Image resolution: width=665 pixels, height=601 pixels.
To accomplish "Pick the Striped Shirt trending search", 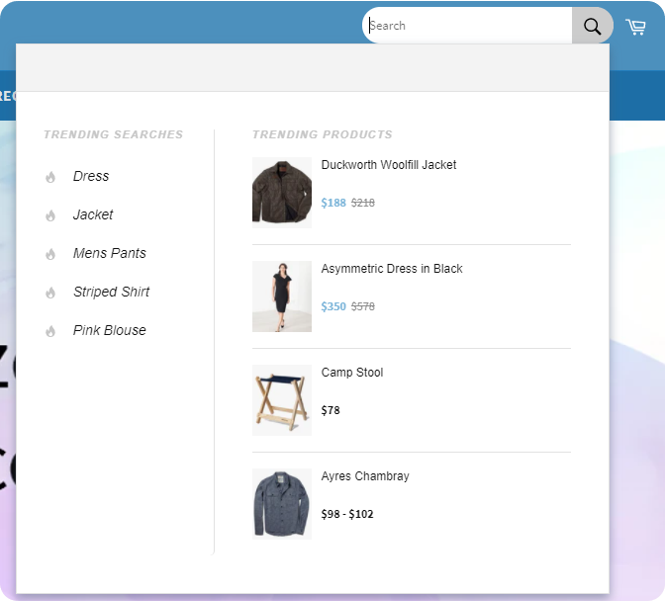I will click(111, 292).
